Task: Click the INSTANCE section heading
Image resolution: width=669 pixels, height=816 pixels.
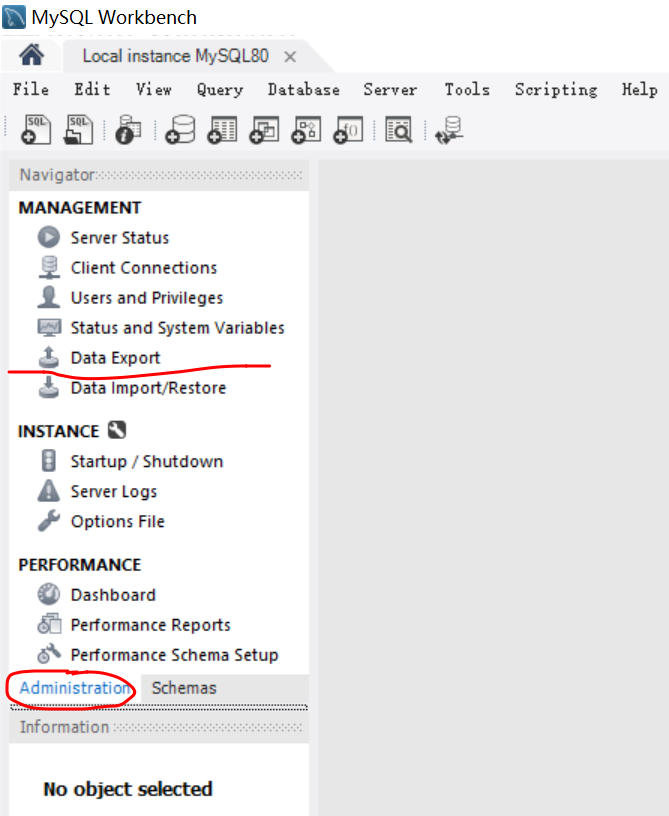Action: (58, 431)
